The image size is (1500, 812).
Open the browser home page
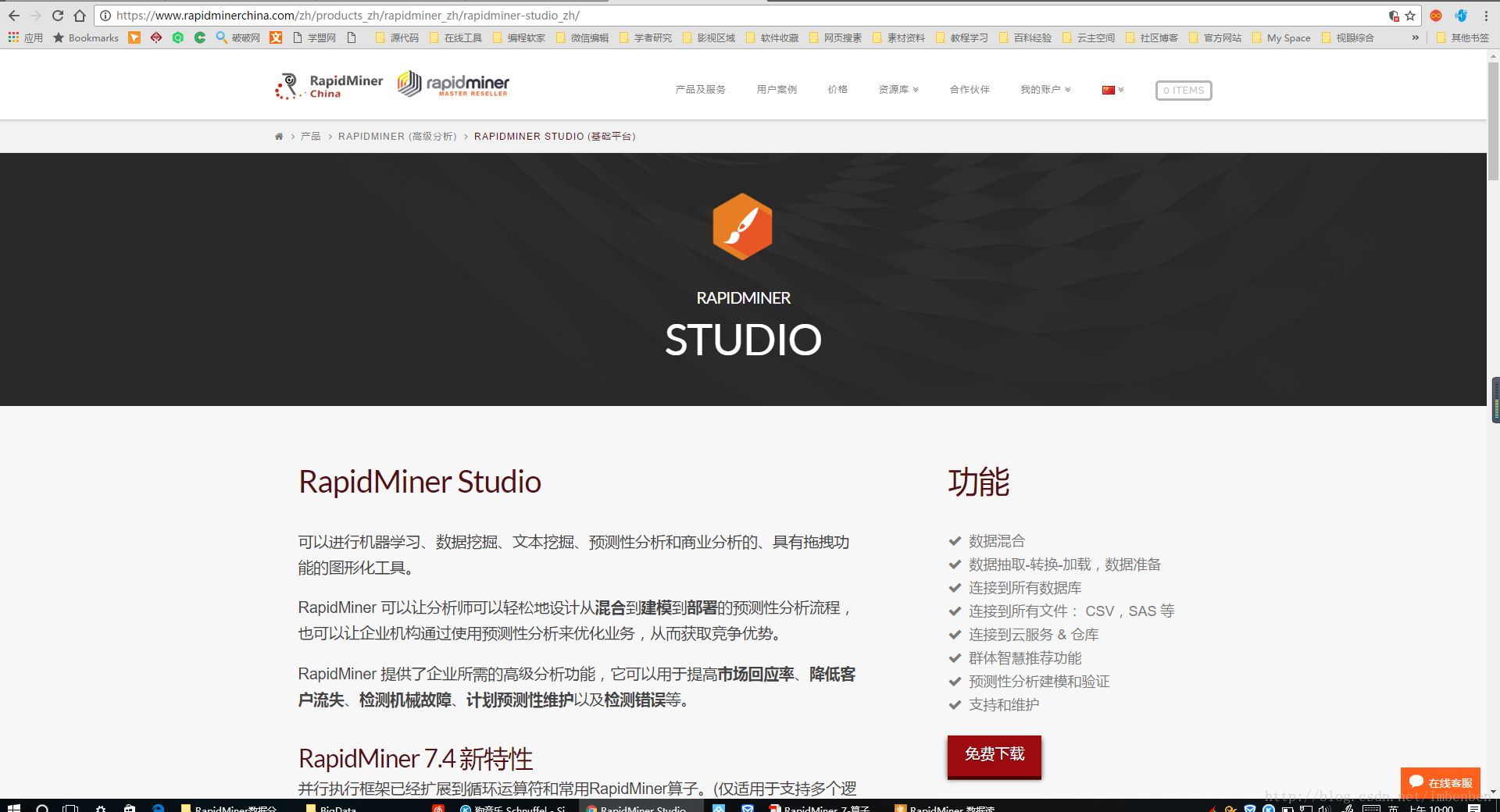tap(80, 16)
